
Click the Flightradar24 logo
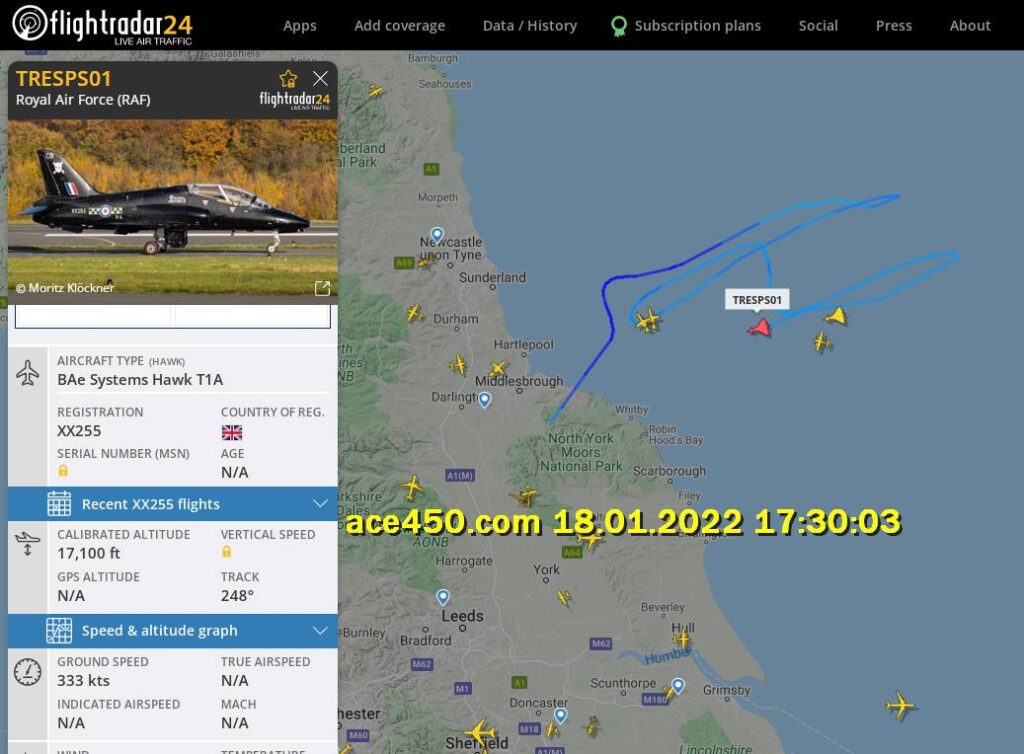(x=103, y=25)
